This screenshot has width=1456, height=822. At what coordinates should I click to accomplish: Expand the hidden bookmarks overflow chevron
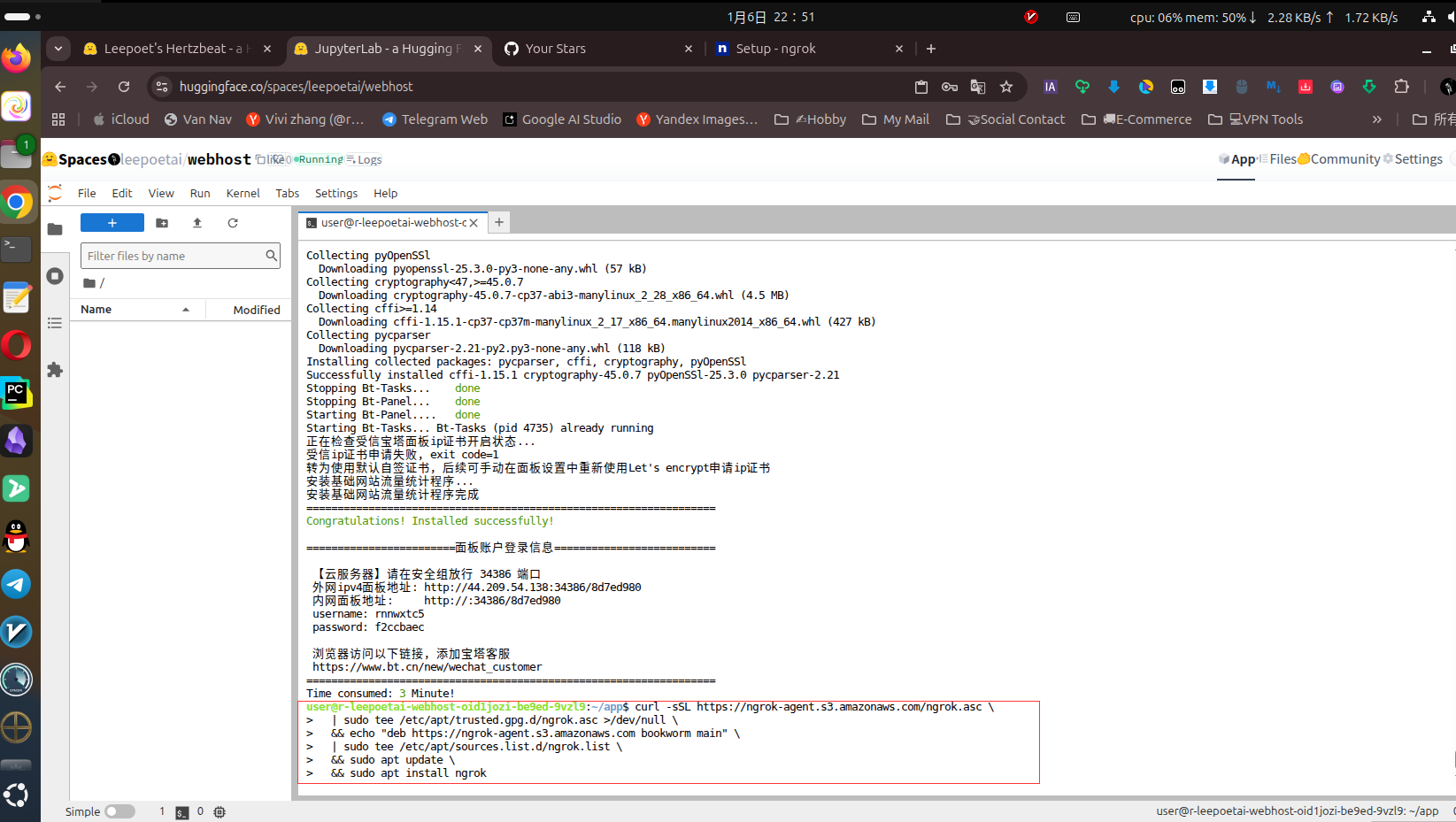point(1376,119)
